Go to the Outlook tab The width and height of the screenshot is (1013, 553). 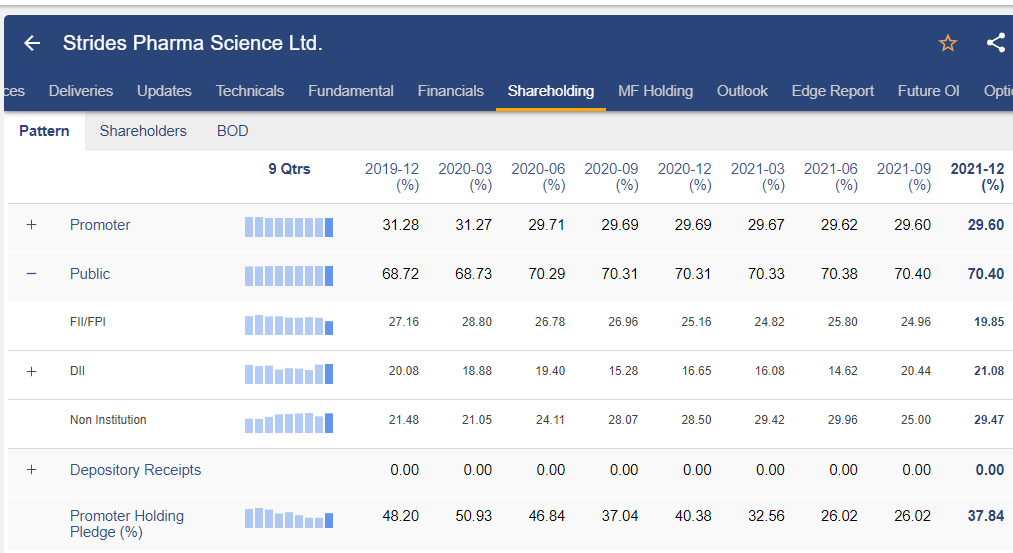coord(742,91)
